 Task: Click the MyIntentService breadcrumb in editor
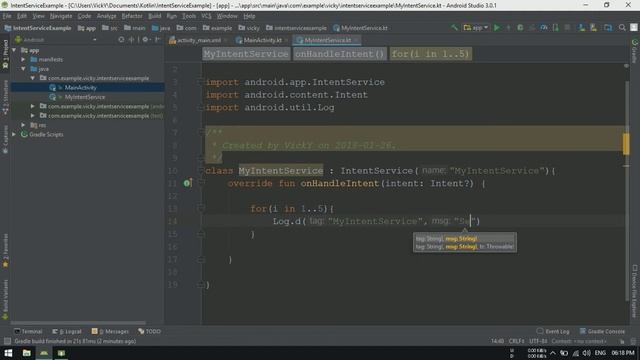click(246, 54)
